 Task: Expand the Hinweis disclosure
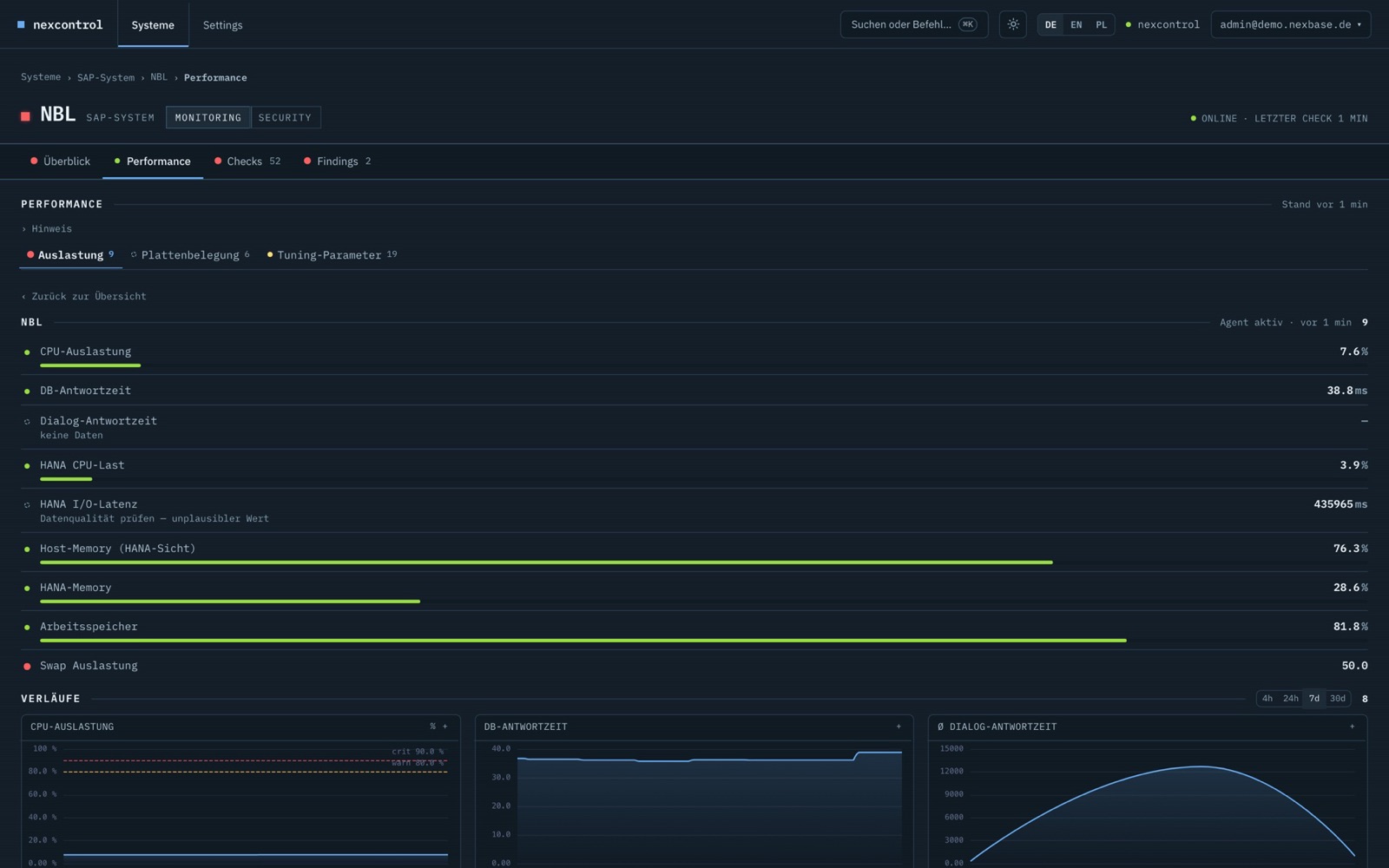point(47,229)
